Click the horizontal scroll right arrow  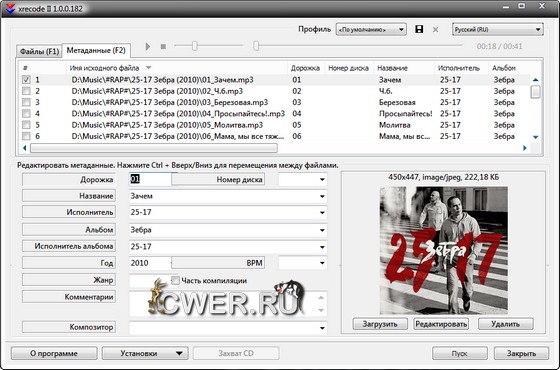point(525,148)
